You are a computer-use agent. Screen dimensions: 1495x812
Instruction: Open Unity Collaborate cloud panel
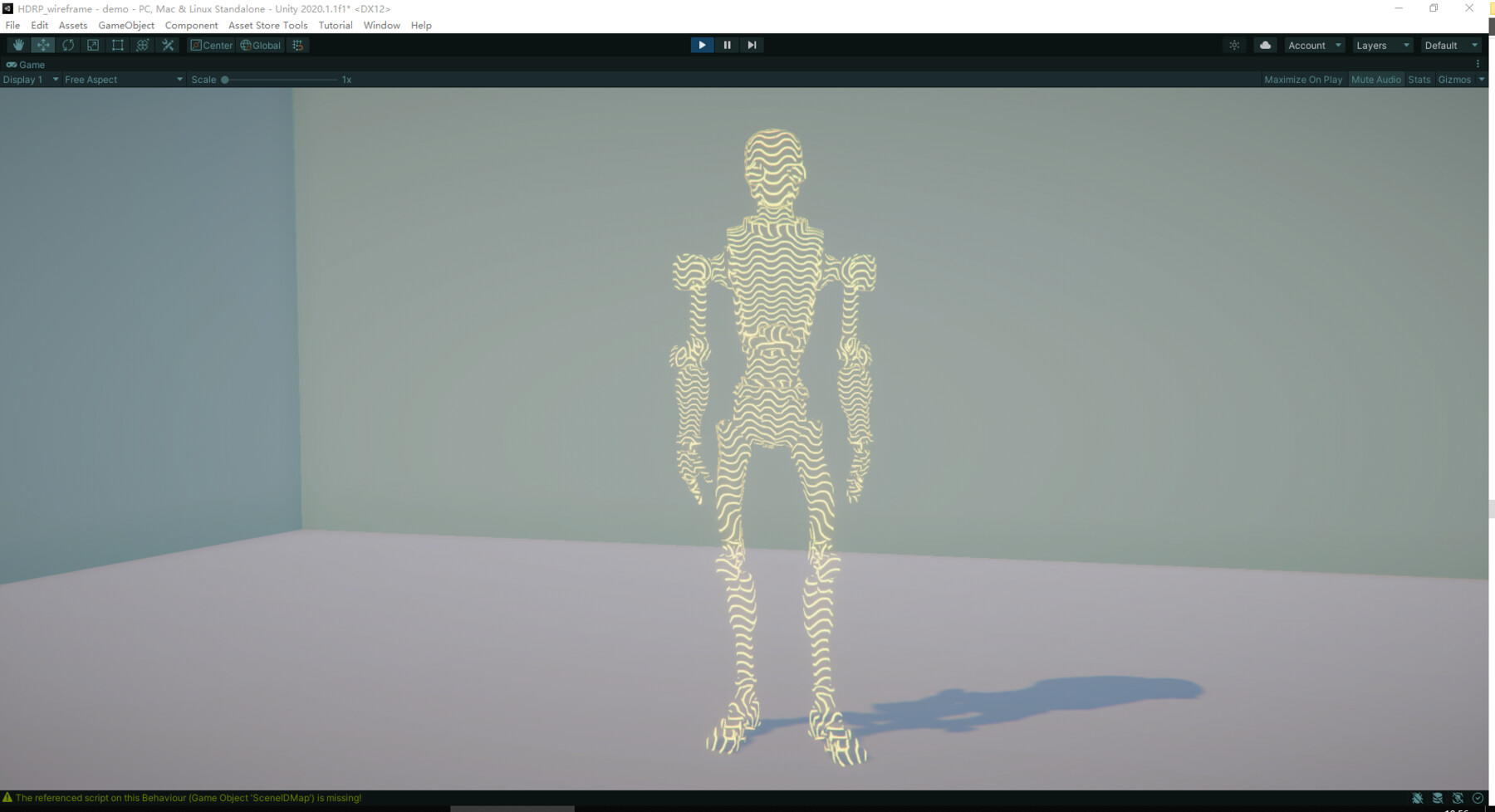coord(1264,45)
